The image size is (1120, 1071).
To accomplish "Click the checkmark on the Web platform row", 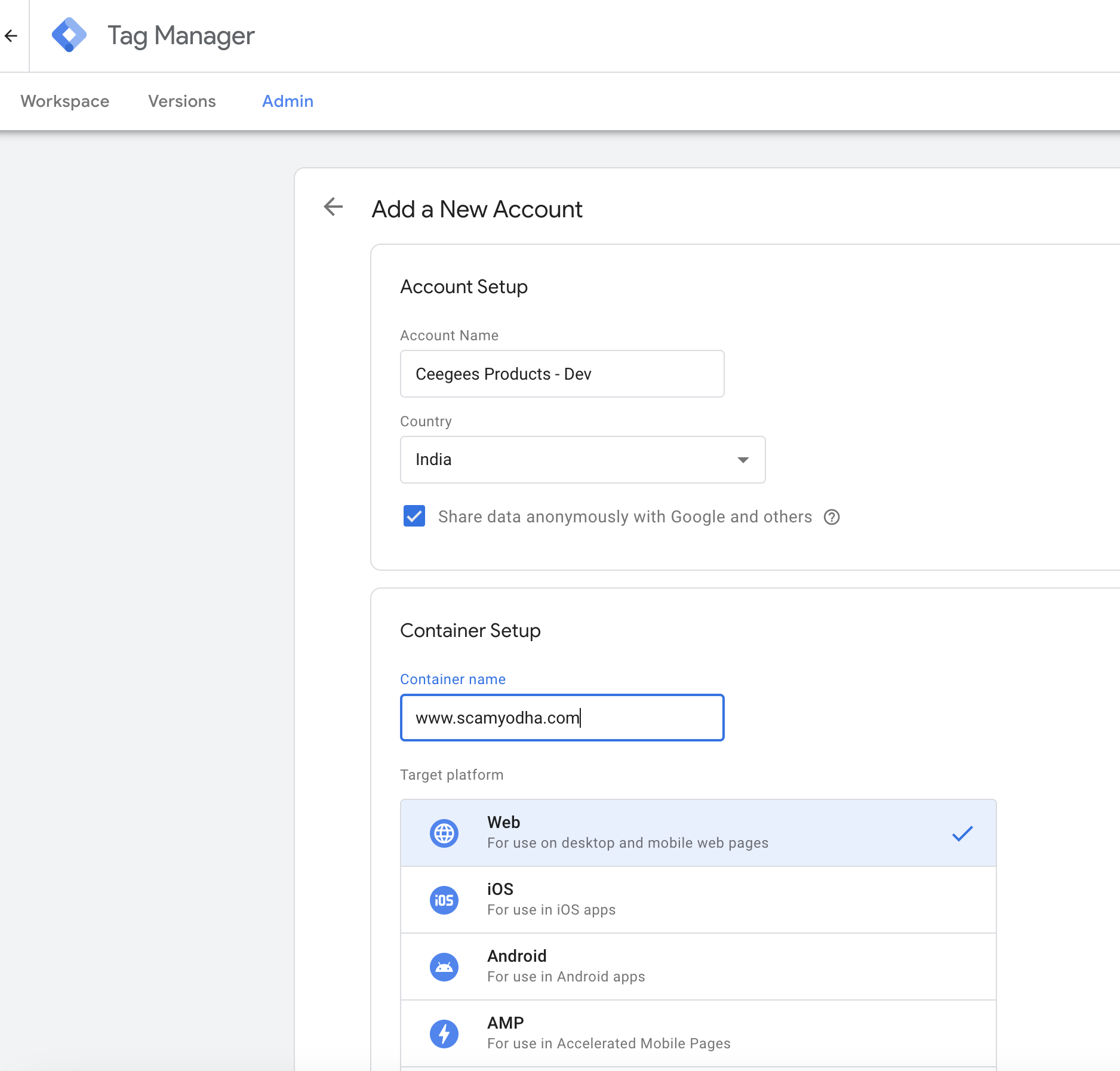I will coord(962,832).
